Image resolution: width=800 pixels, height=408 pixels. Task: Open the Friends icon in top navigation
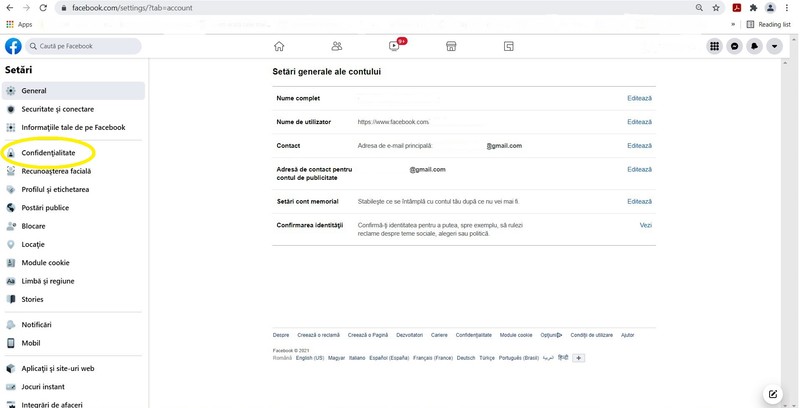pos(337,46)
